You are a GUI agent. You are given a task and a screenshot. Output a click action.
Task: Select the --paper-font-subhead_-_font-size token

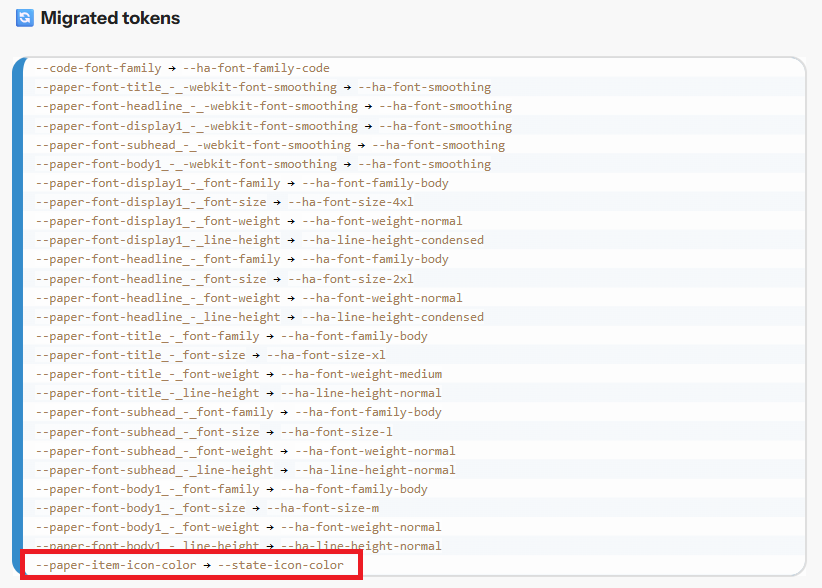point(147,432)
